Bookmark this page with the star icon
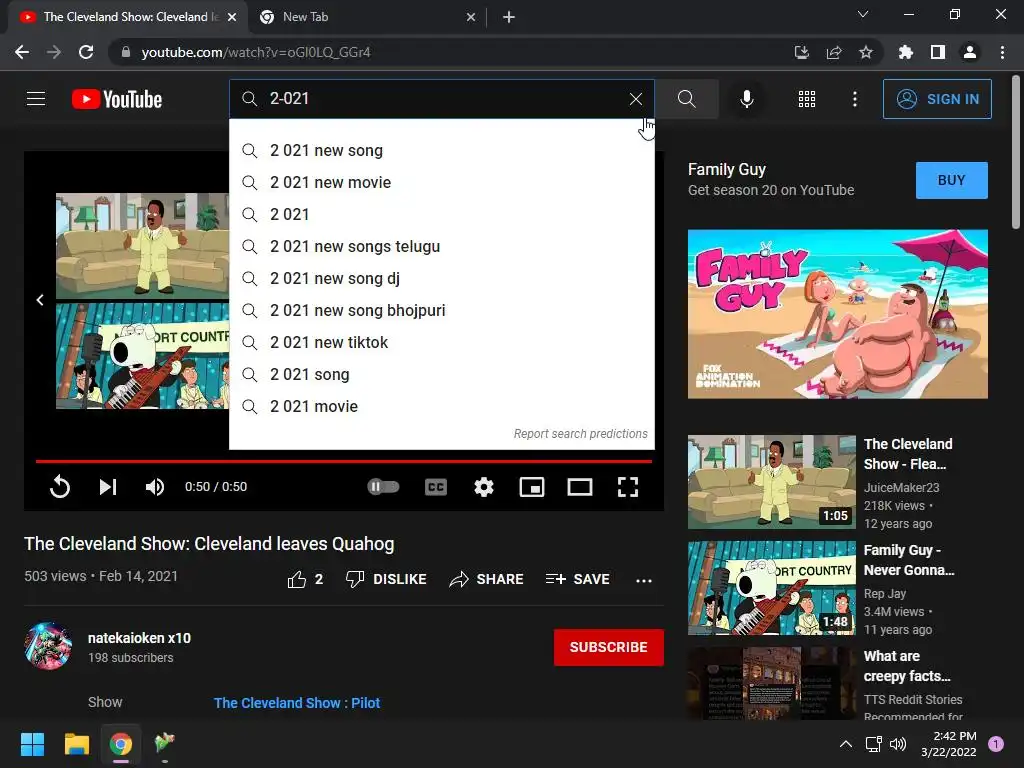The height and width of the screenshot is (768, 1024). (865, 52)
